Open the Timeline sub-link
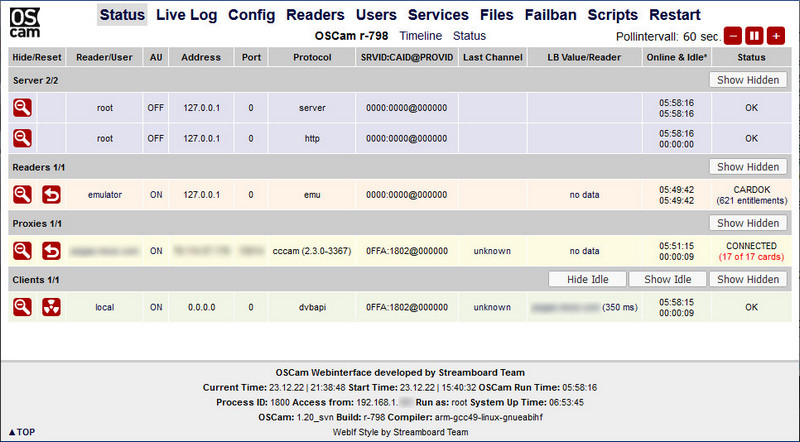 (x=420, y=36)
